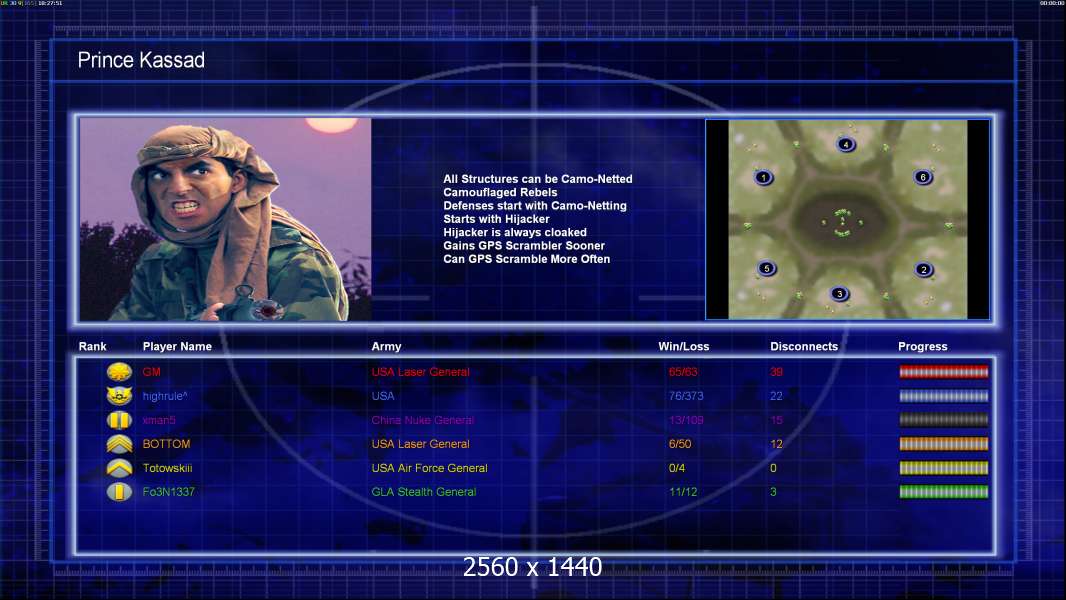Click Fo3N1337's disconnects value 3
Viewport: 1066px width, 600px height.
(773, 491)
